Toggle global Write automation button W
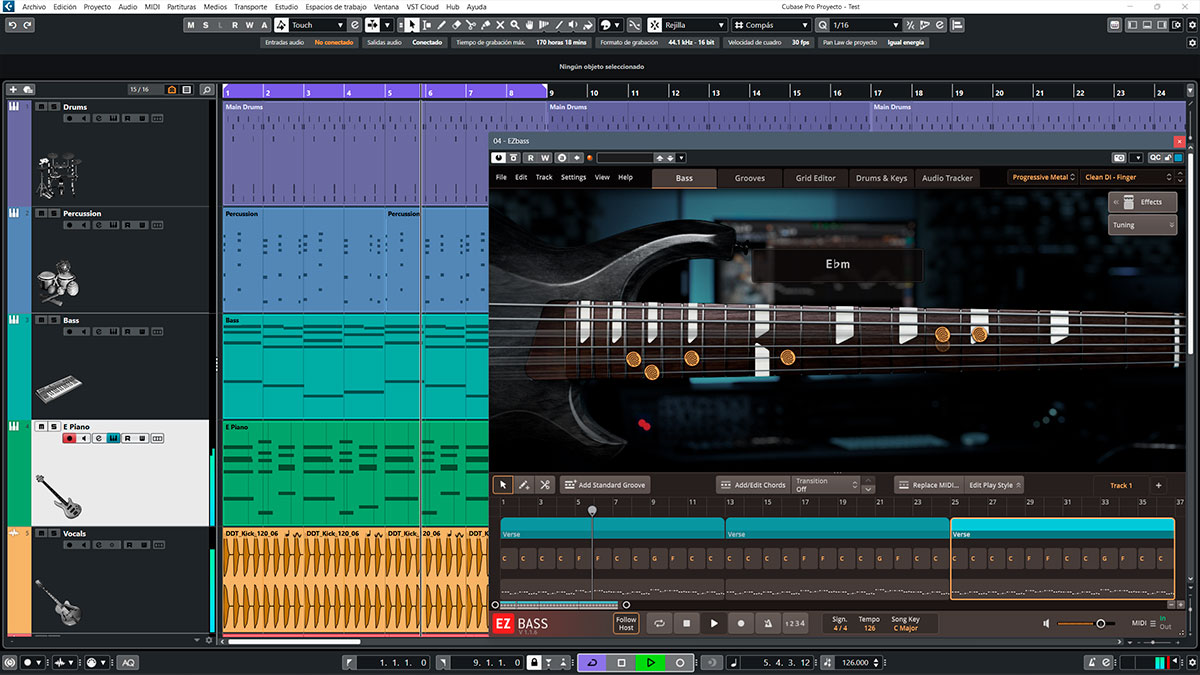The height and width of the screenshot is (675, 1200). click(x=249, y=25)
